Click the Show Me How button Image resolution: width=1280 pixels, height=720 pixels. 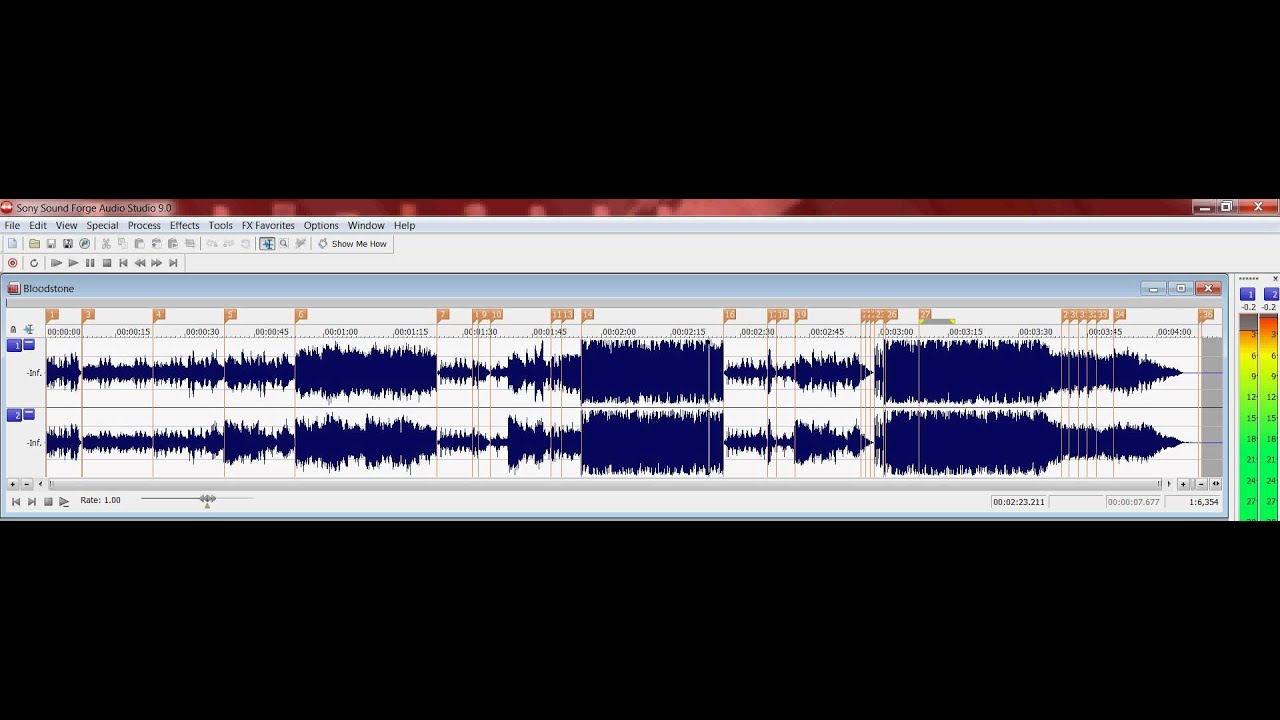(352, 244)
